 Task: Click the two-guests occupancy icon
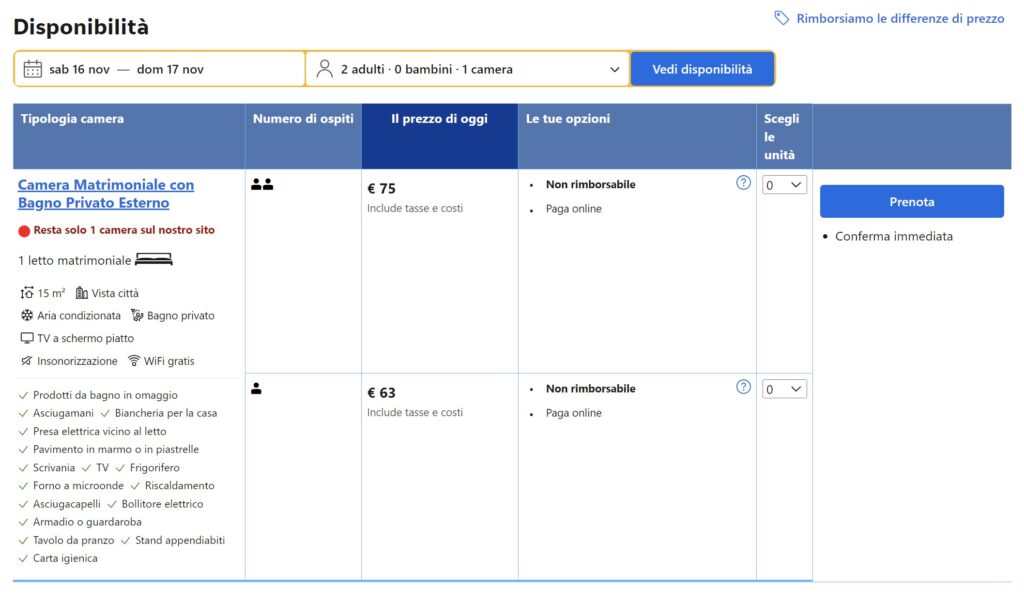[262, 185]
